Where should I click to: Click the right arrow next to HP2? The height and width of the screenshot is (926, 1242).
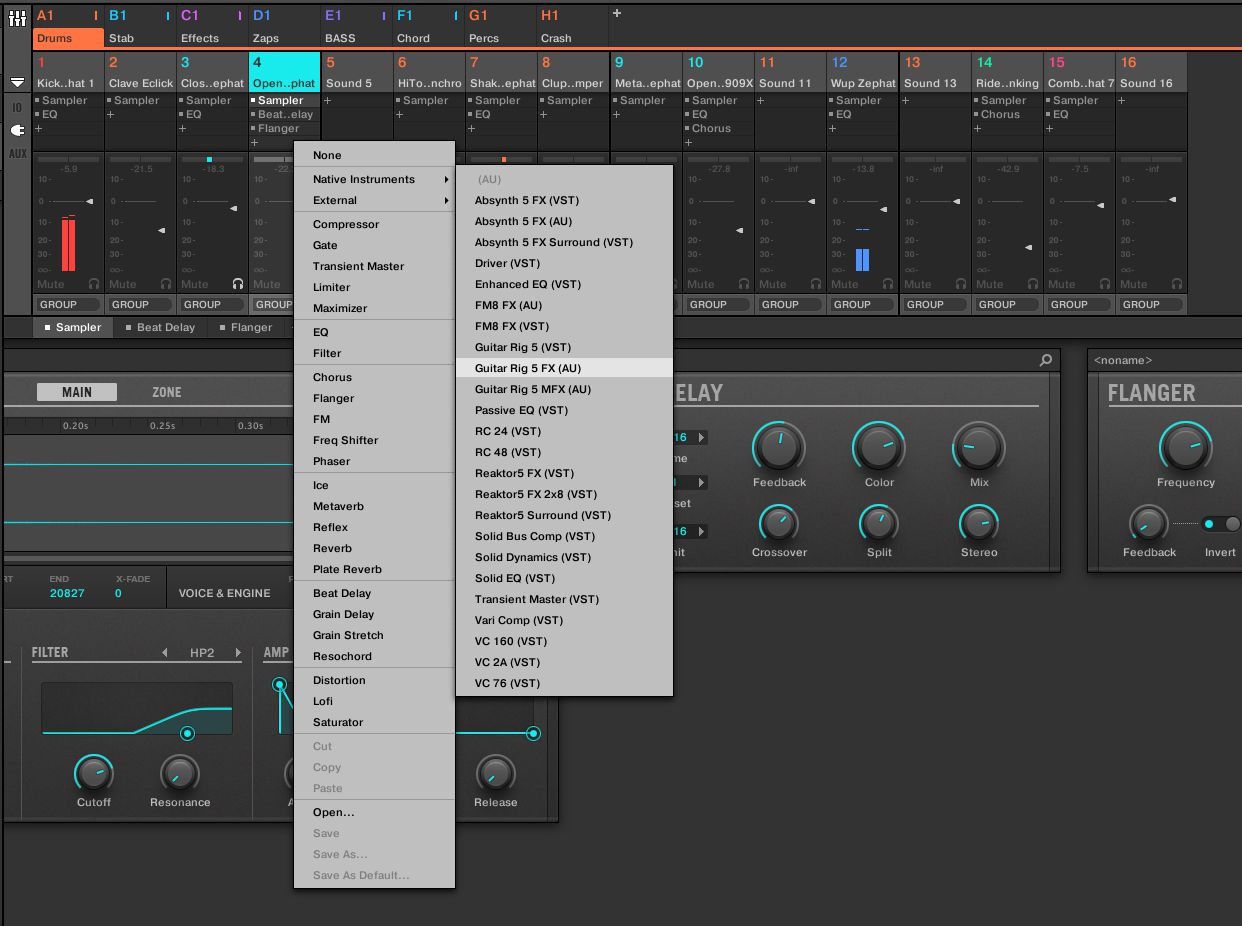(238, 653)
